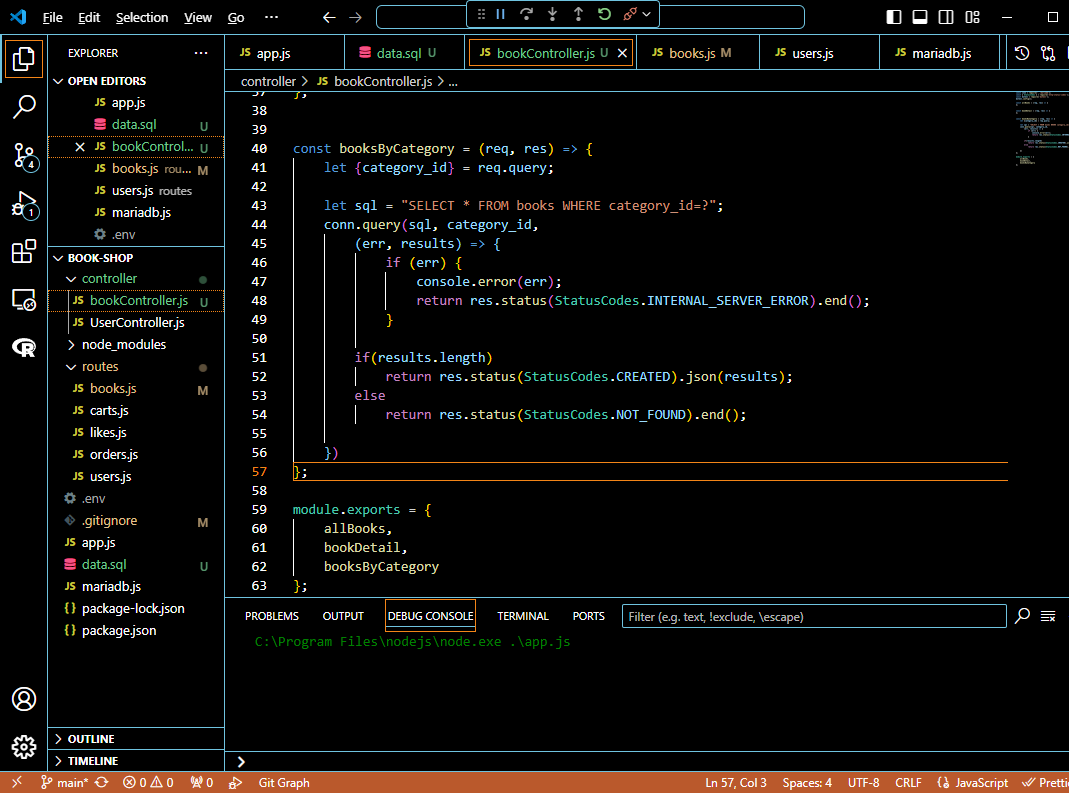Open the Edit menu

(x=89, y=18)
